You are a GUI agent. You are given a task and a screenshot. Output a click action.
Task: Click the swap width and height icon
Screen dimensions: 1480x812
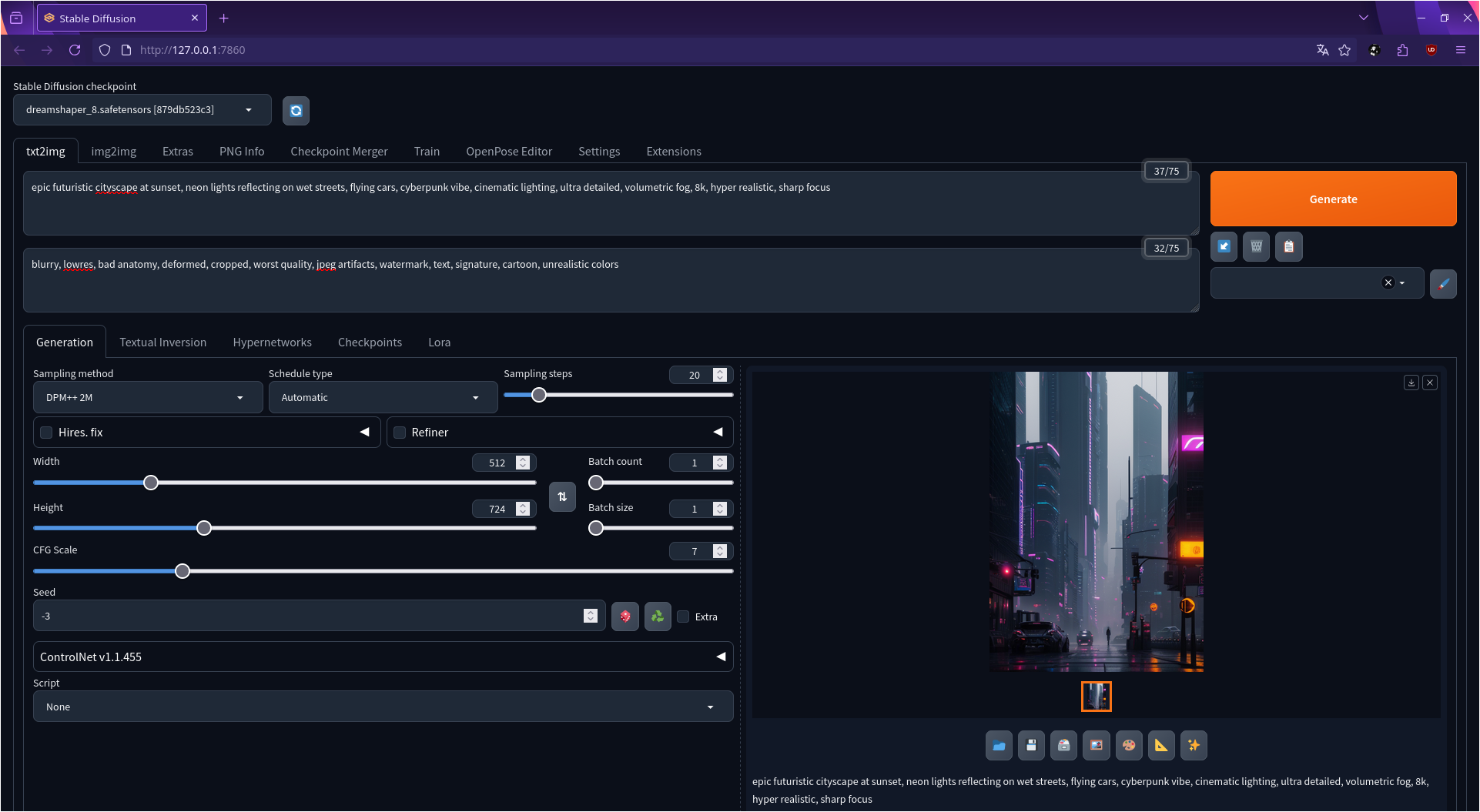tap(562, 496)
